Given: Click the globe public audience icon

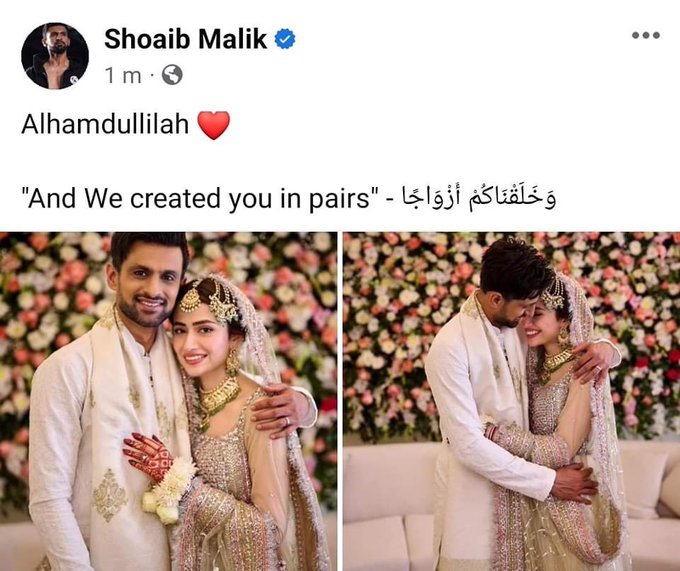Looking at the screenshot, I should [172, 75].
